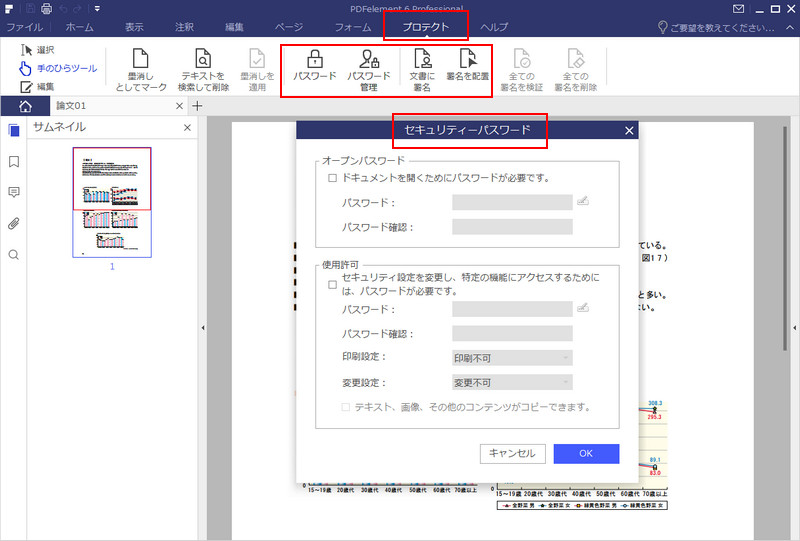The width and height of the screenshot is (800, 541).
Task: Click open password confirm (パスワード確認) field
Action: (x=512, y=227)
